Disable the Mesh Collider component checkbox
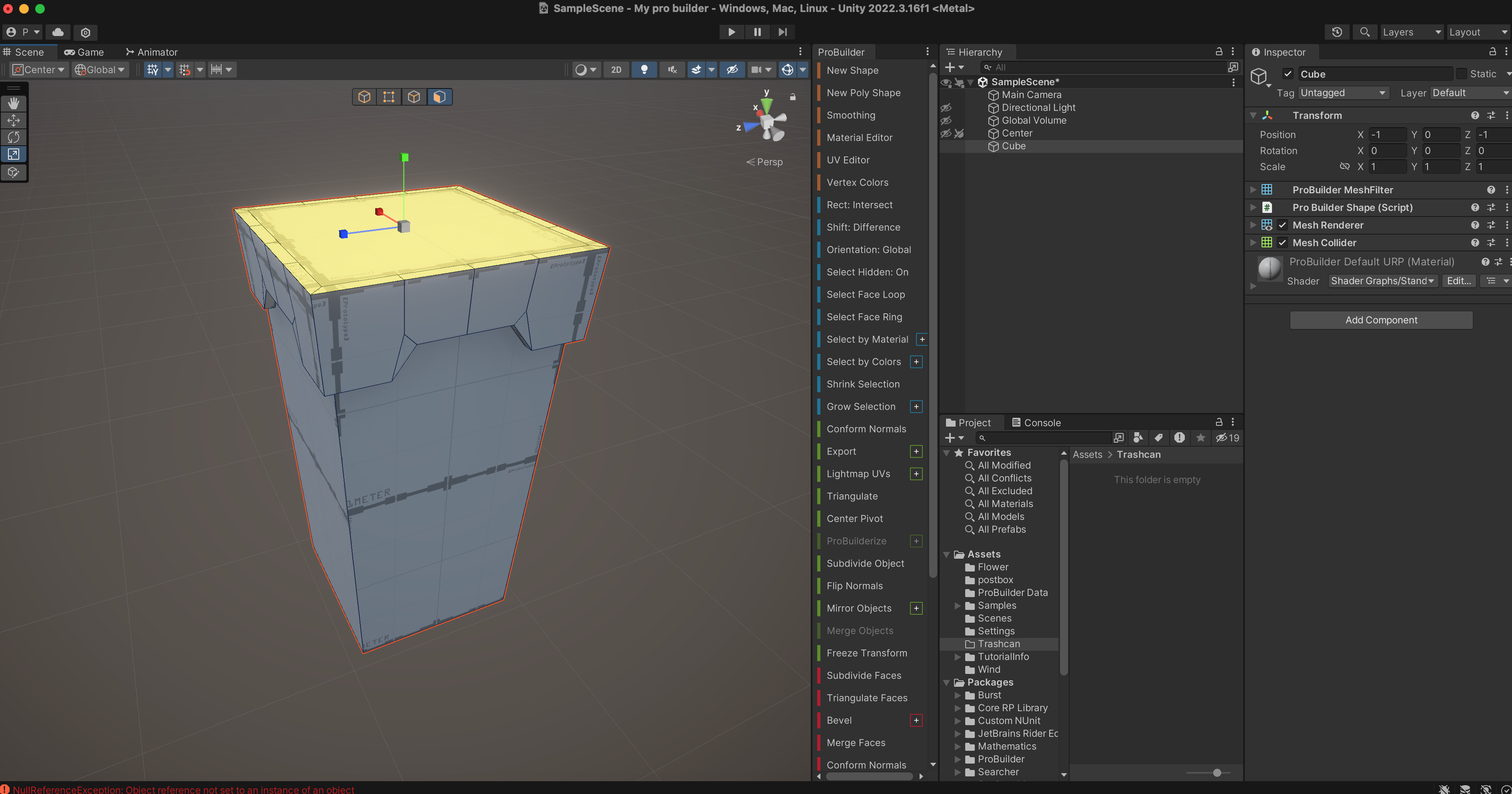This screenshot has width=1512, height=794. (x=1282, y=243)
